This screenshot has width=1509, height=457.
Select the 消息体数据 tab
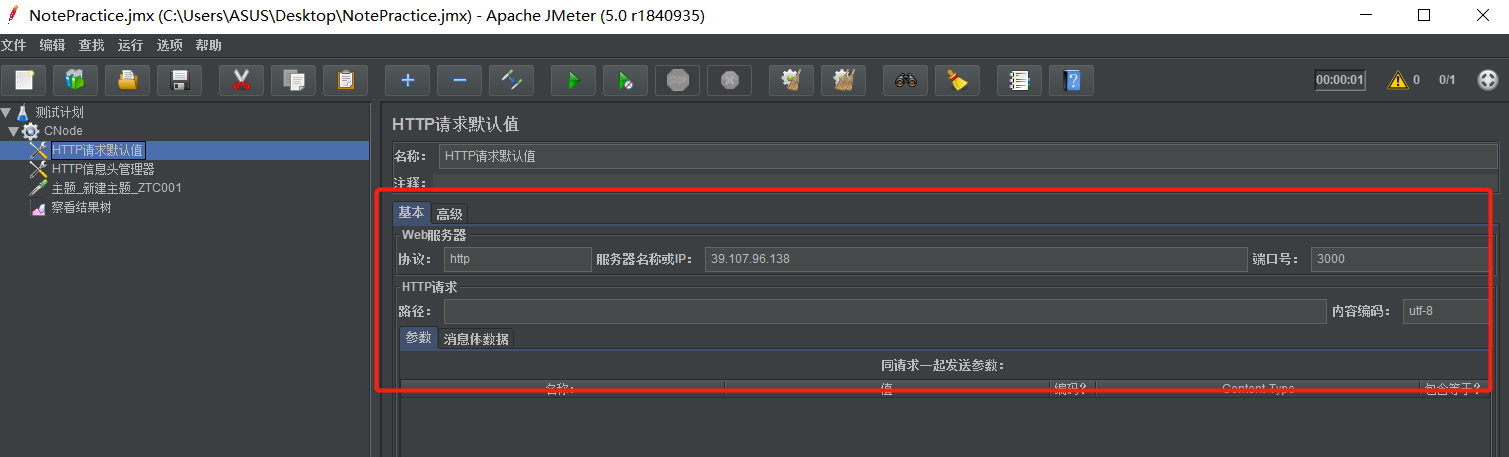point(476,339)
